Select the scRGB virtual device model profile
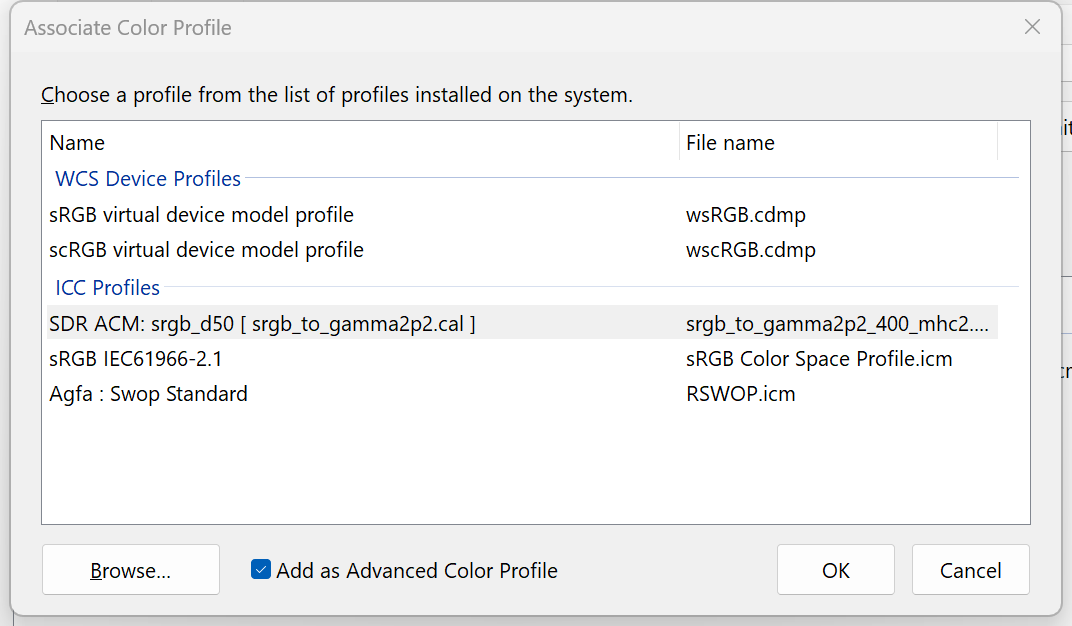This screenshot has height=626, width=1072. 206,250
